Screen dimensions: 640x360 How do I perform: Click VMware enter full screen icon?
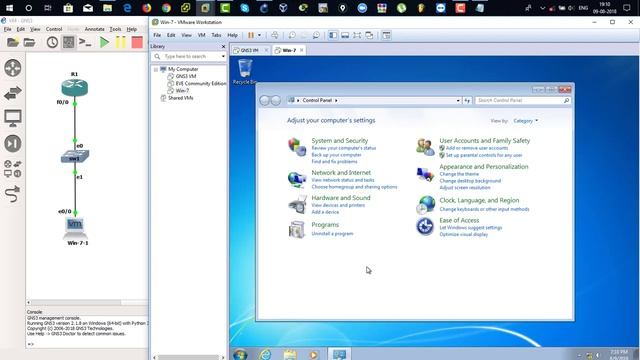(x=357, y=36)
